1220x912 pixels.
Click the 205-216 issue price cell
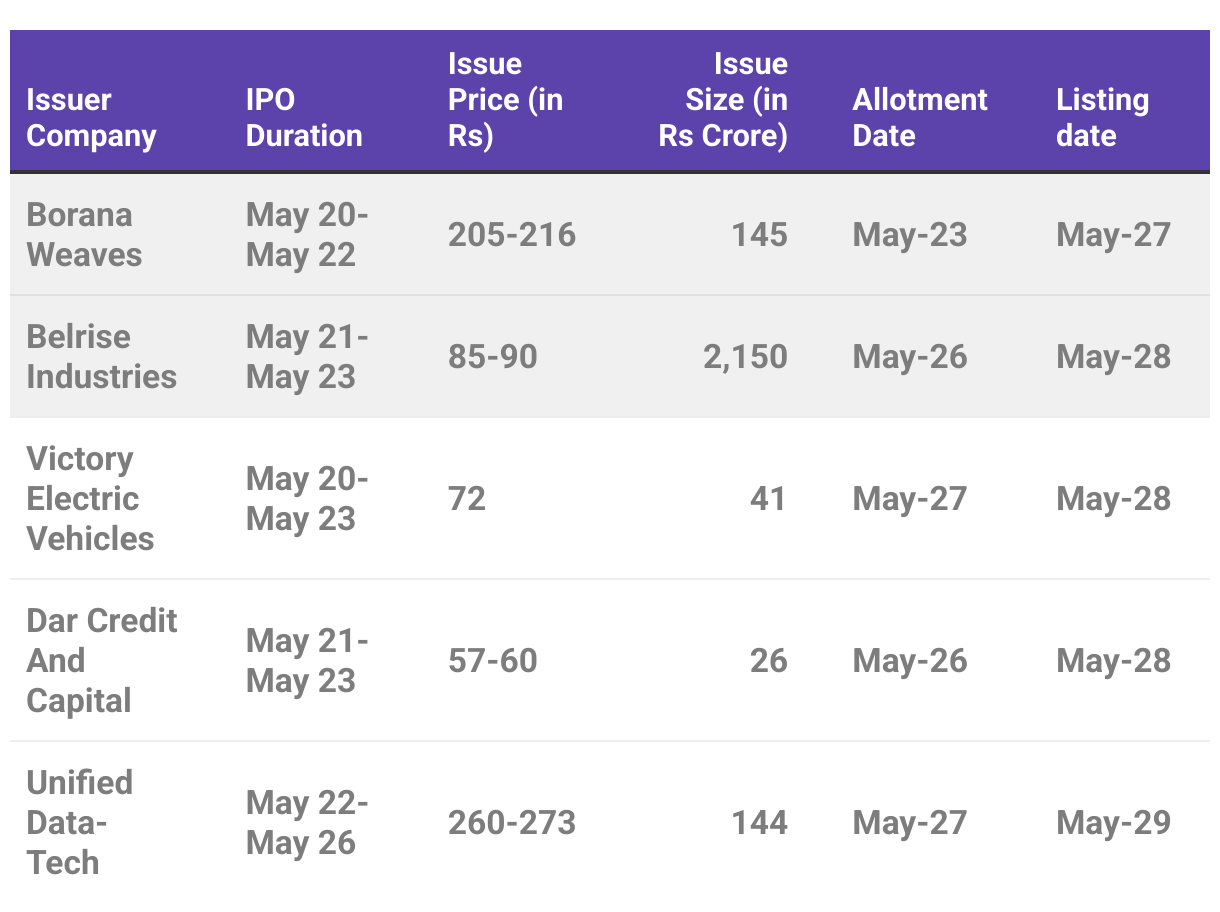(512, 235)
